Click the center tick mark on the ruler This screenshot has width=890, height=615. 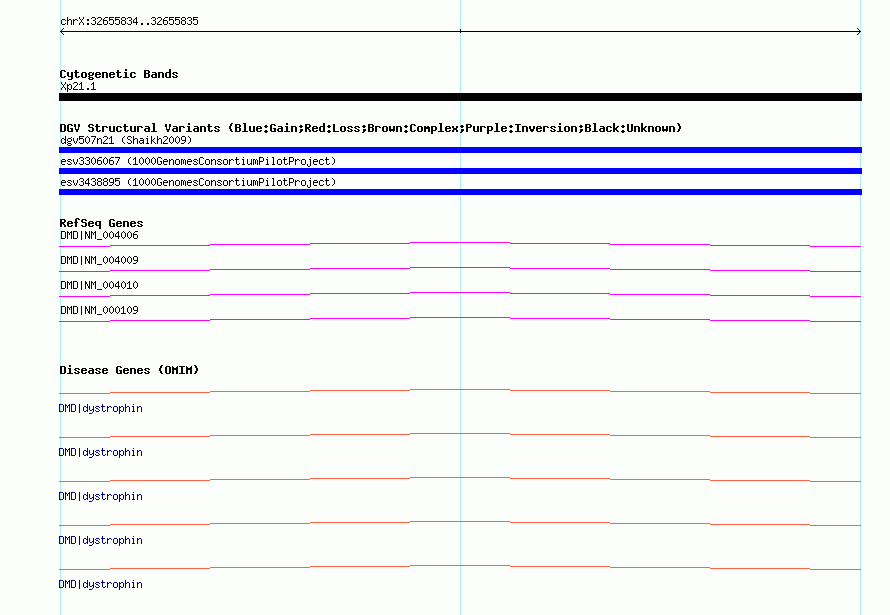[x=460, y=31]
